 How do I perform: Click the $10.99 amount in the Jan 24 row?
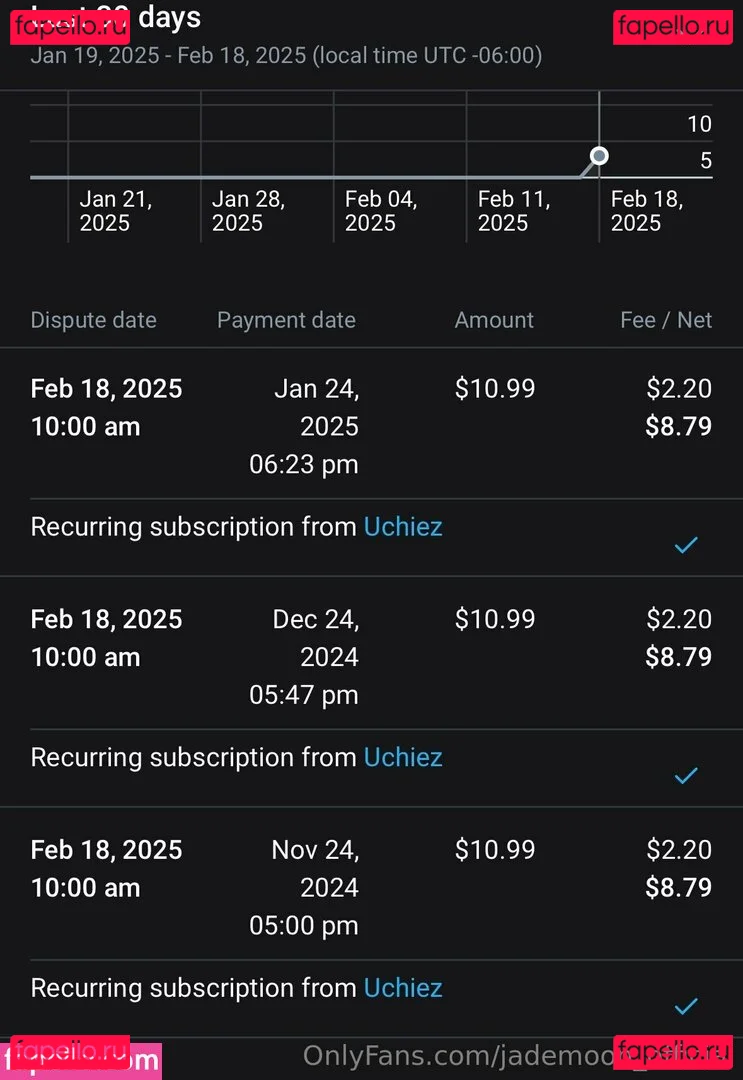[x=495, y=388]
